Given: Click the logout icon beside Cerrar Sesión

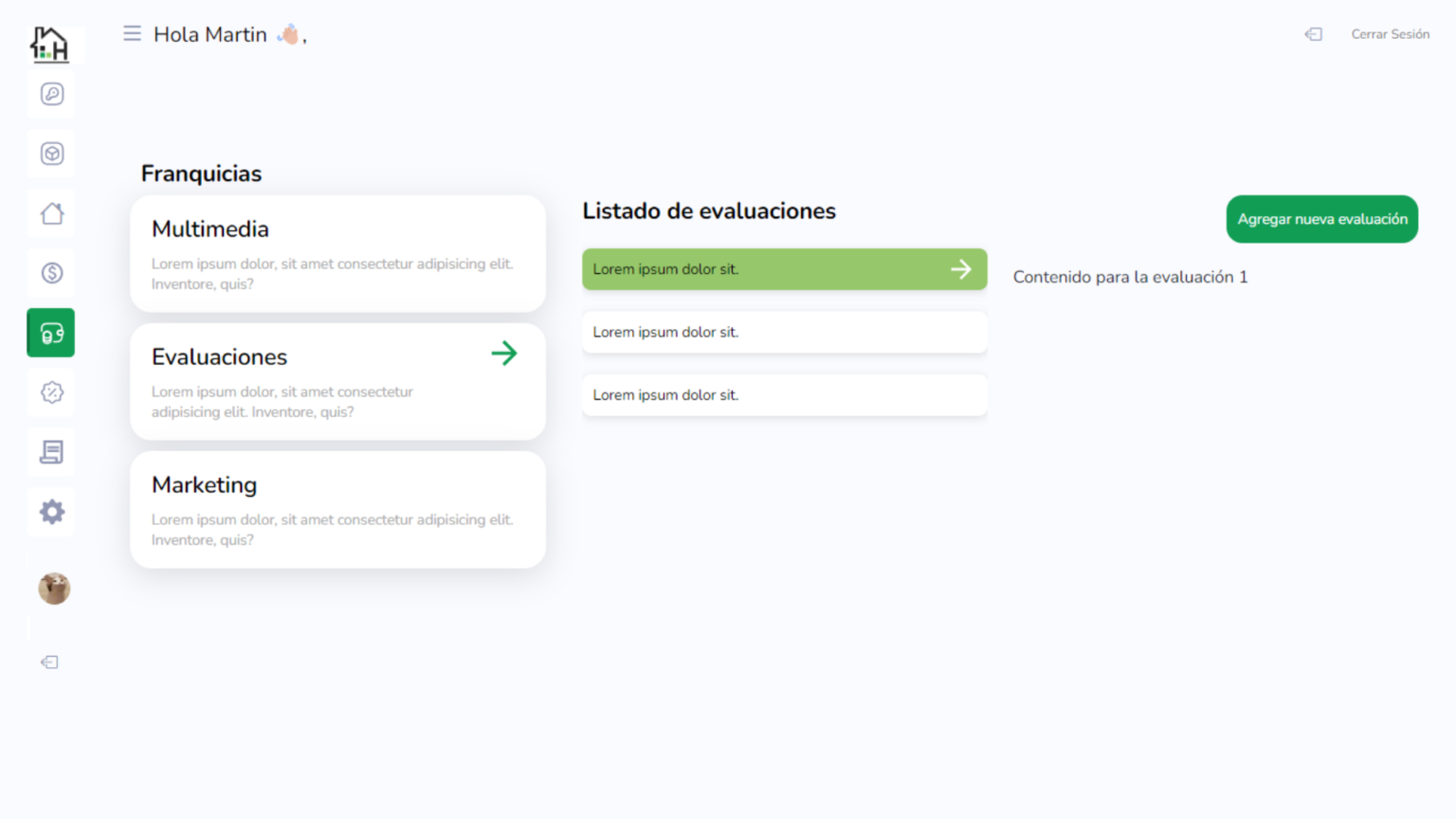Looking at the screenshot, I should 1313,34.
